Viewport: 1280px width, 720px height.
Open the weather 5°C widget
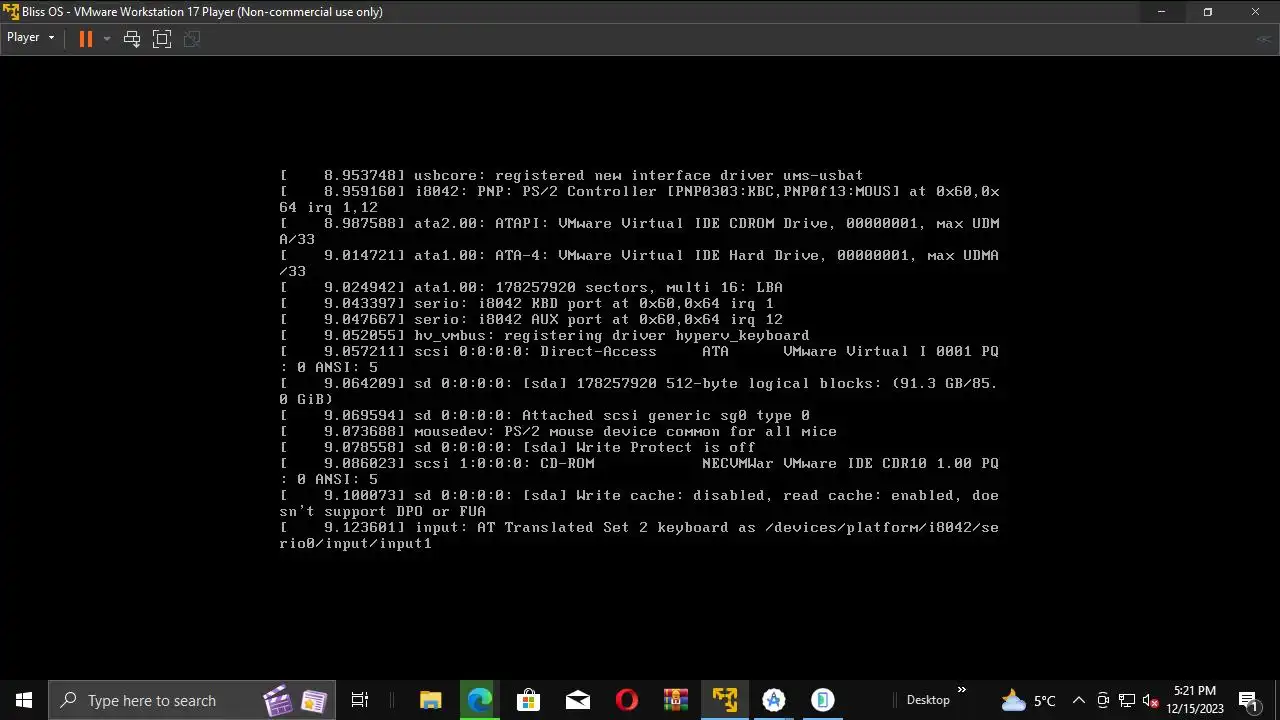pos(1029,700)
